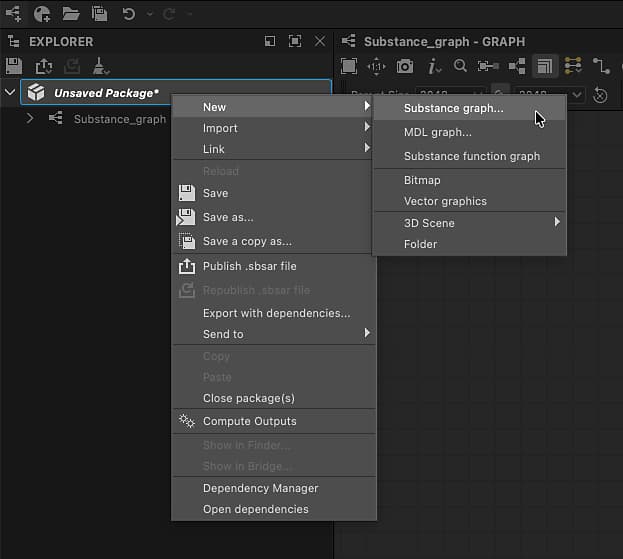
Task: Expand the Substance_graph tree item chevron
Action: 29,118
